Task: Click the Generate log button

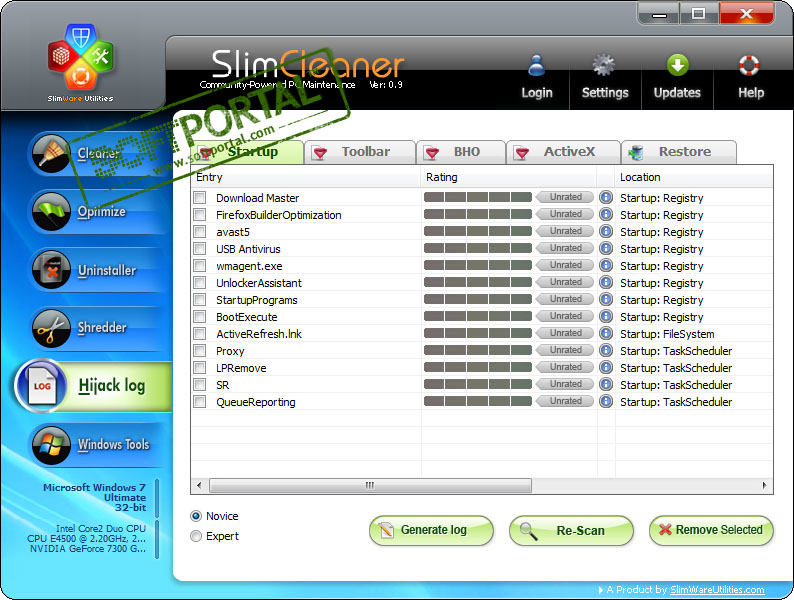Action: (431, 530)
